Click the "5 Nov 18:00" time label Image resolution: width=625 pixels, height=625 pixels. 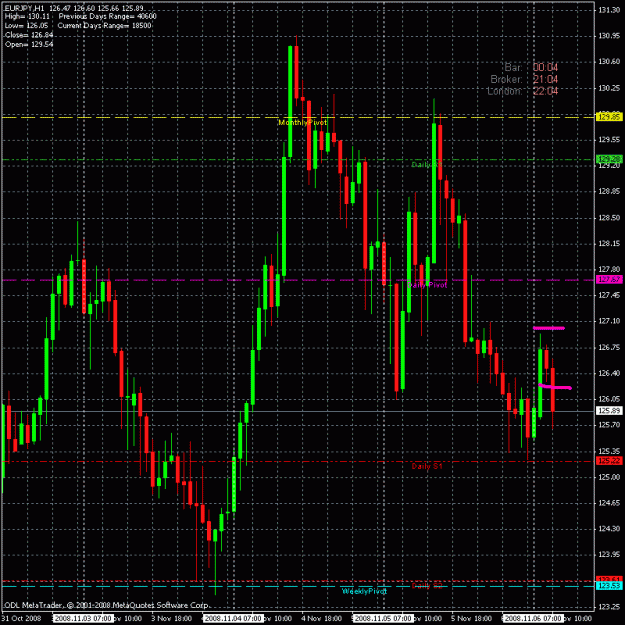[472, 619]
